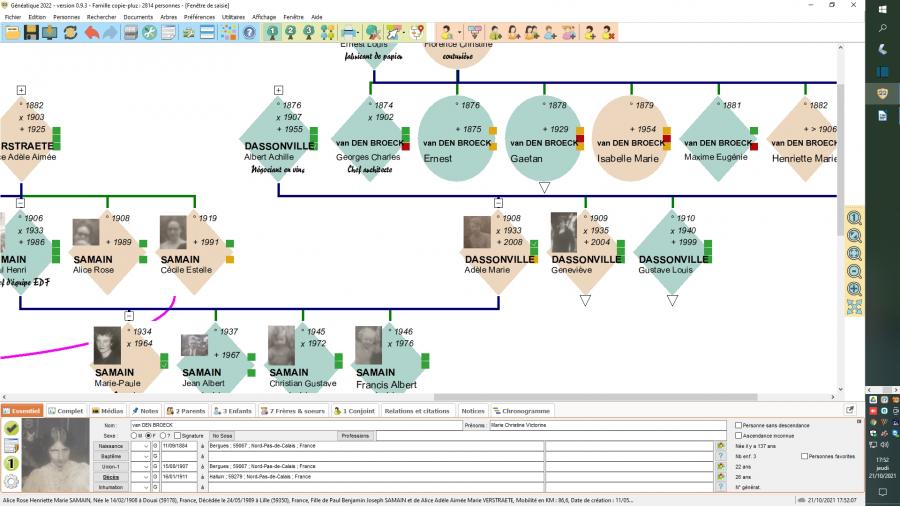Check Ascendance inconnue
Viewport: 900px width, 506px height.
(x=739, y=436)
